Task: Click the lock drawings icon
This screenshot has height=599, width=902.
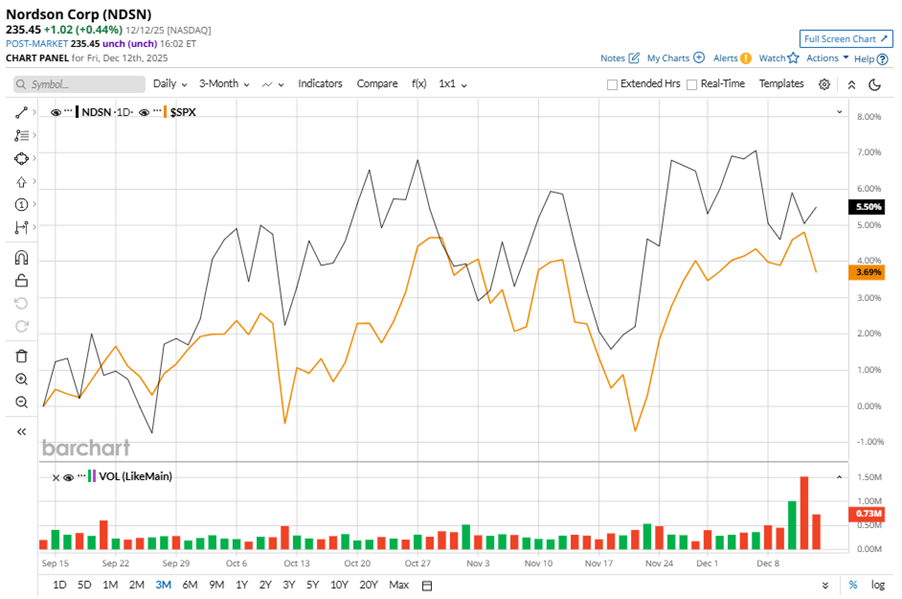Action: pyautogui.click(x=21, y=280)
